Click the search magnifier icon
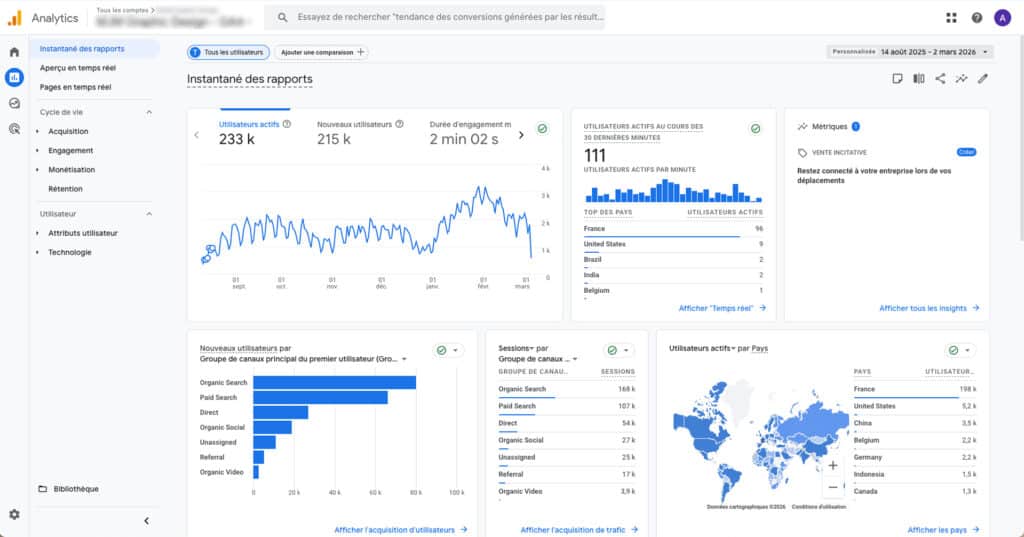Screen dimensions: 1024x537 coord(282,18)
